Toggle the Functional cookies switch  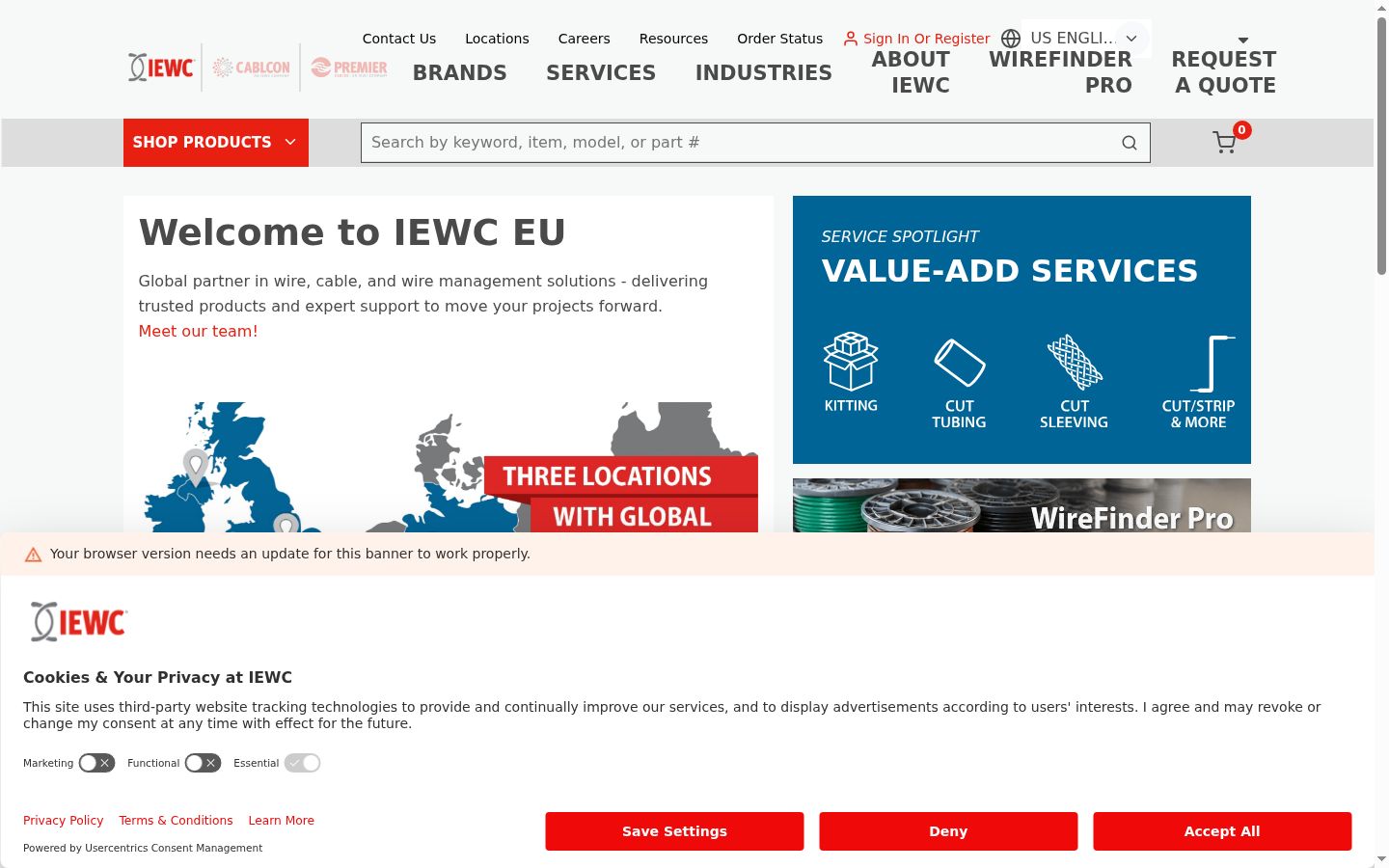coord(203,763)
